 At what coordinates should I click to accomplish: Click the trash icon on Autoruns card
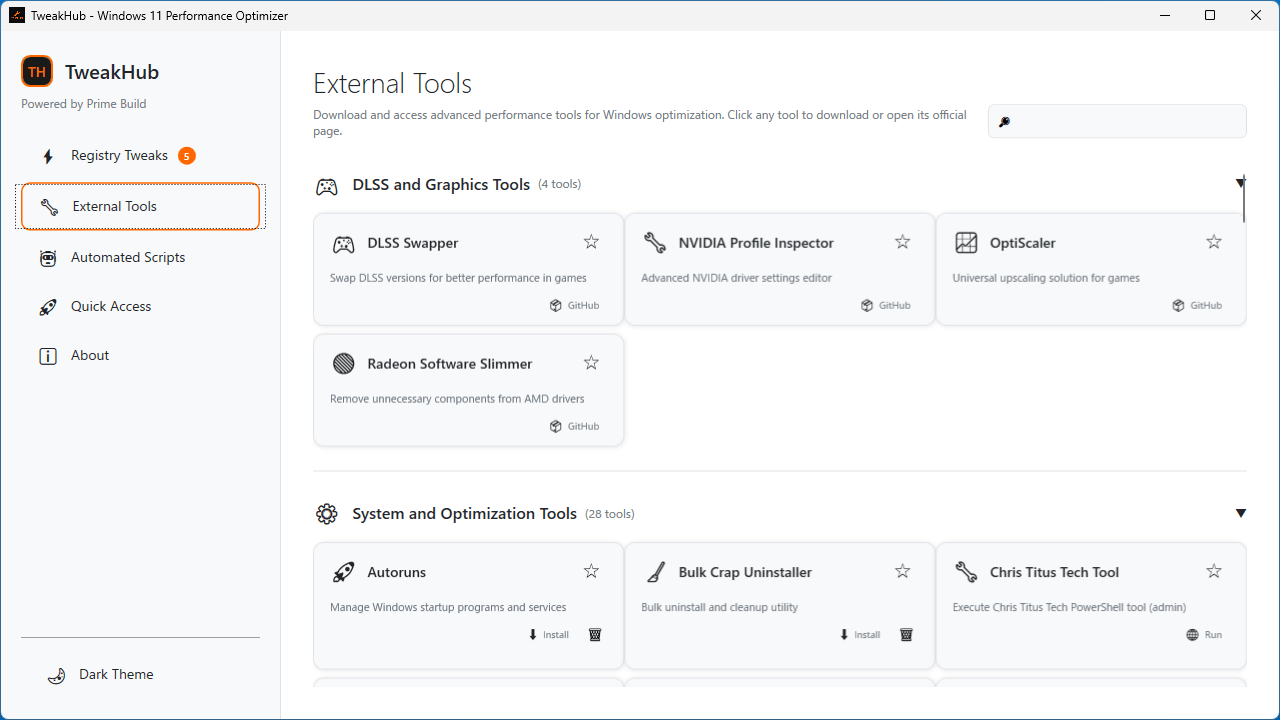[x=595, y=635]
